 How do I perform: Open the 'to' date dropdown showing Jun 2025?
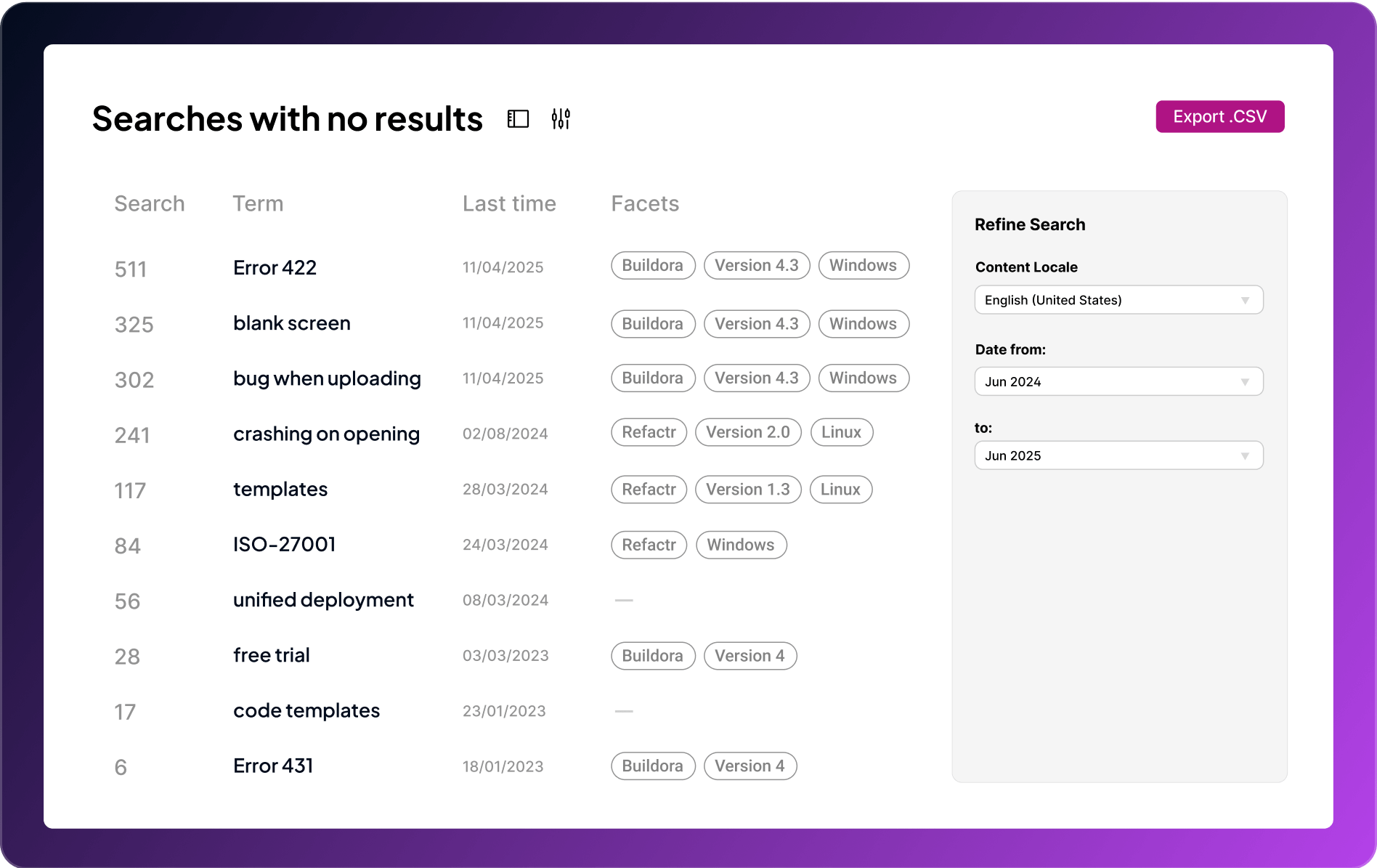(1118, 455)
